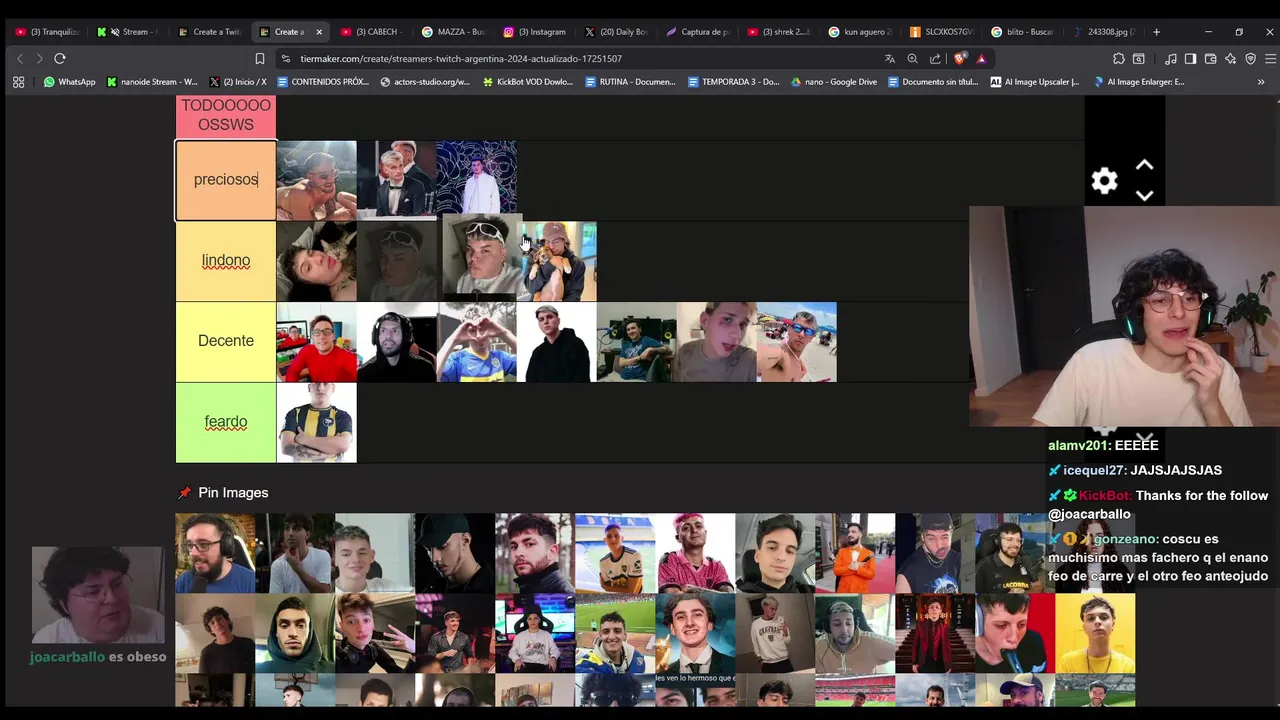Open nano - Google Drive bookmark
Image resolution: width=1280 pixels, height=720 pixels.
tap(833, 82)
